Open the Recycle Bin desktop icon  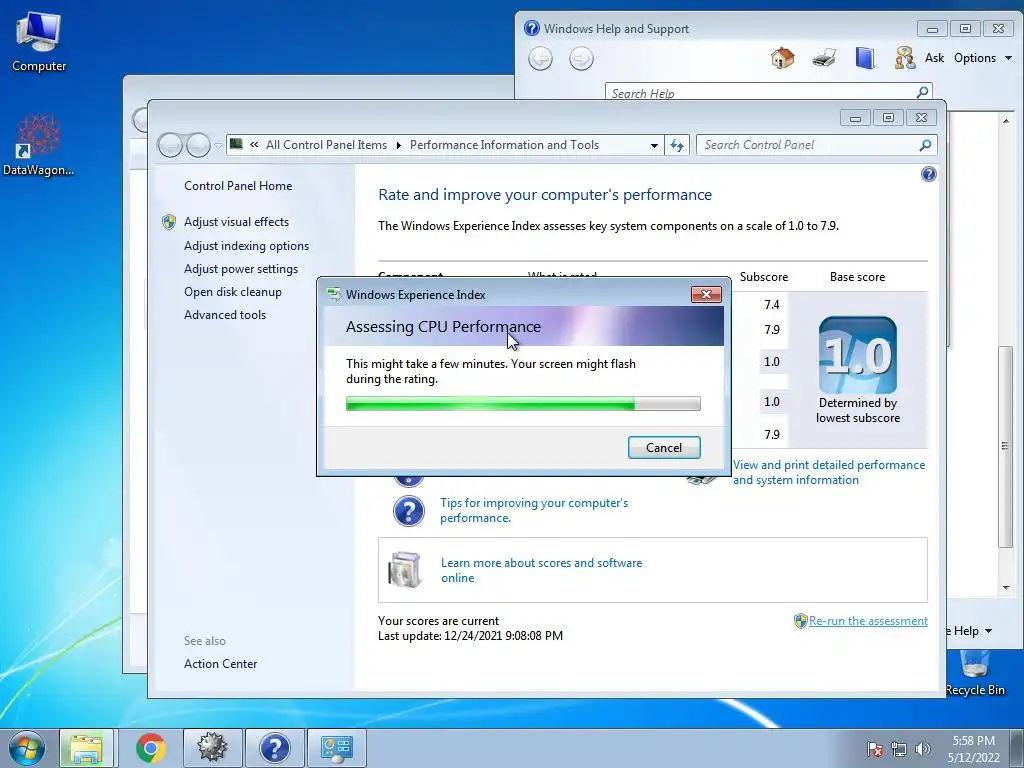(x=974, y=673)
